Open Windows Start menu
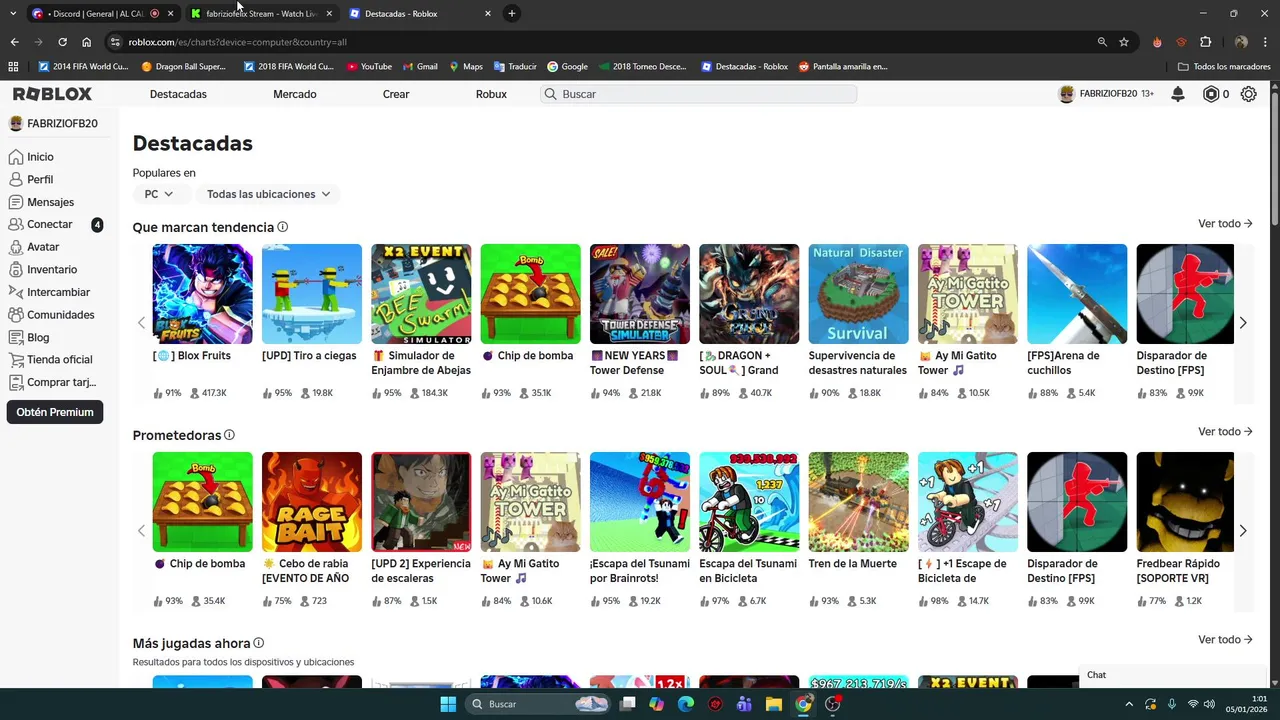This screenshot has width=1280, height=720. (448, 704)
